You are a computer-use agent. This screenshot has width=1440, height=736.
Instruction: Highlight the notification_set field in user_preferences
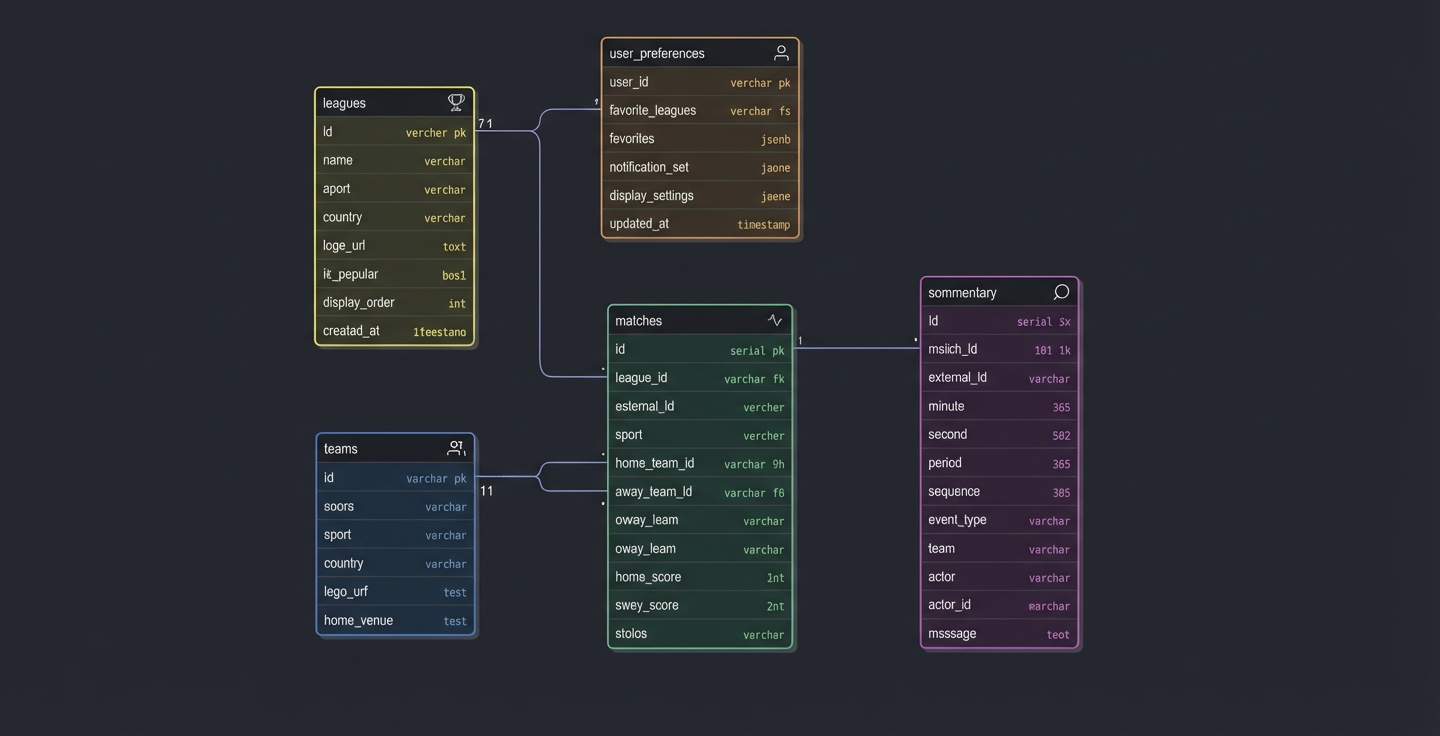699,167
